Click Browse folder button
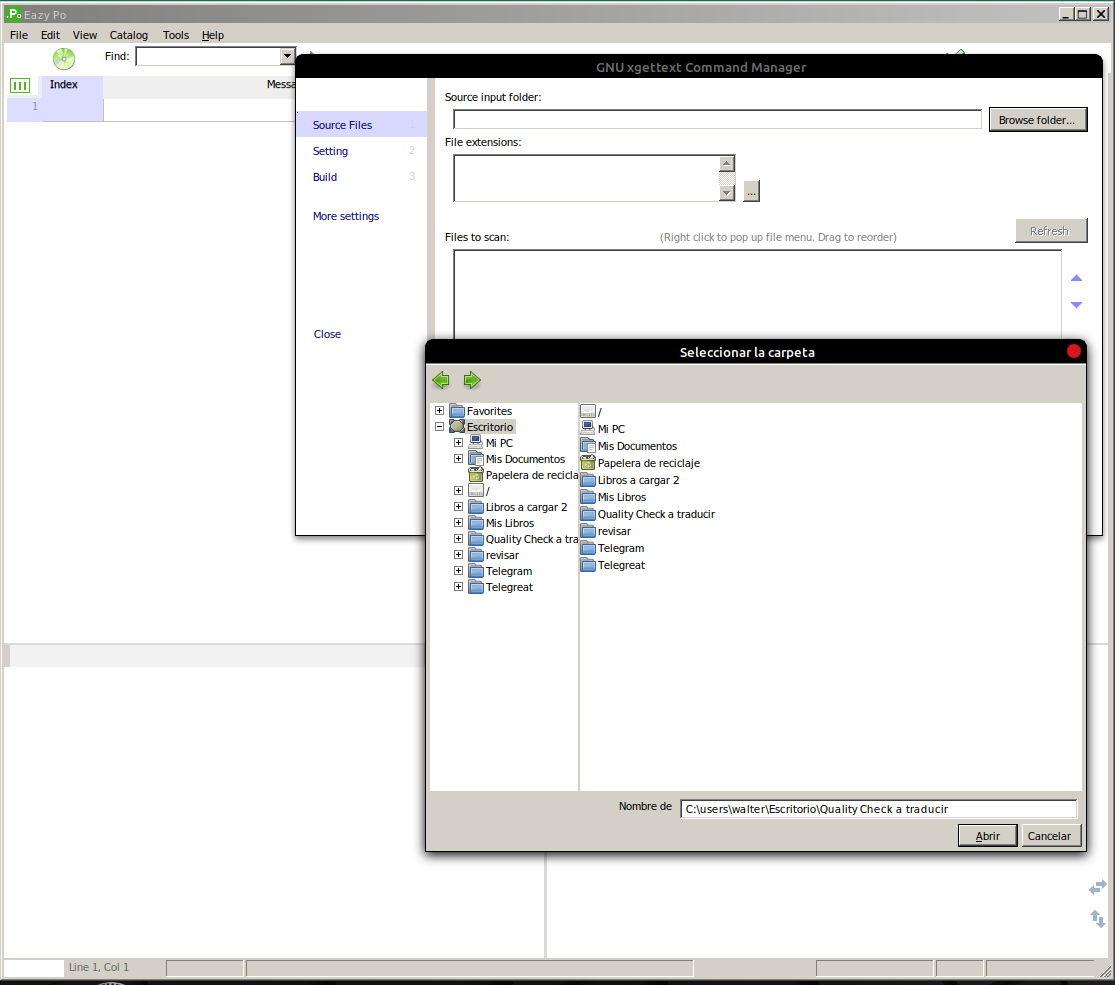Viewport: 1115px width, 985px height. tap(1037, 119)
